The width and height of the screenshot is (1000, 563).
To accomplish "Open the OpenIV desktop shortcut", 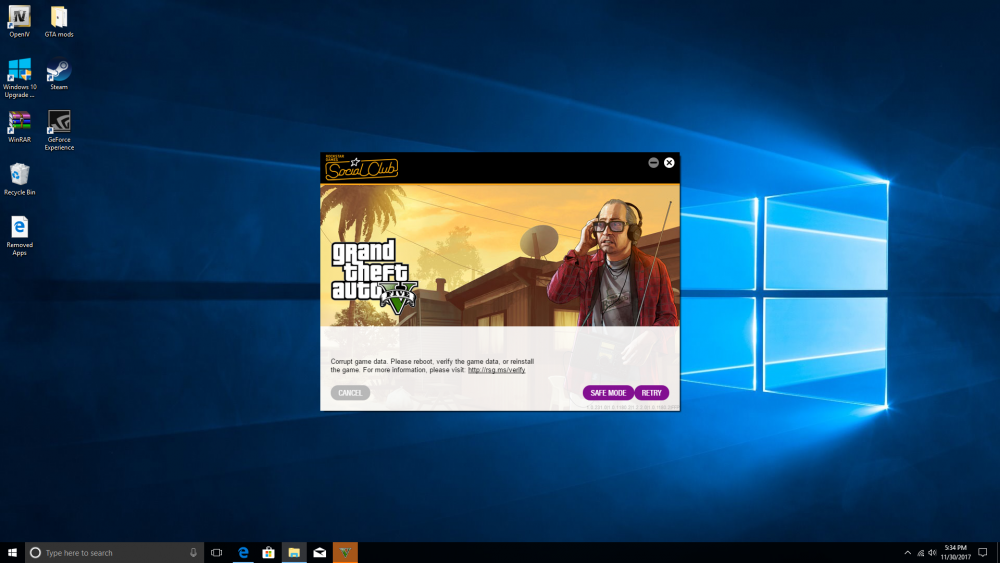I will 19,21.
